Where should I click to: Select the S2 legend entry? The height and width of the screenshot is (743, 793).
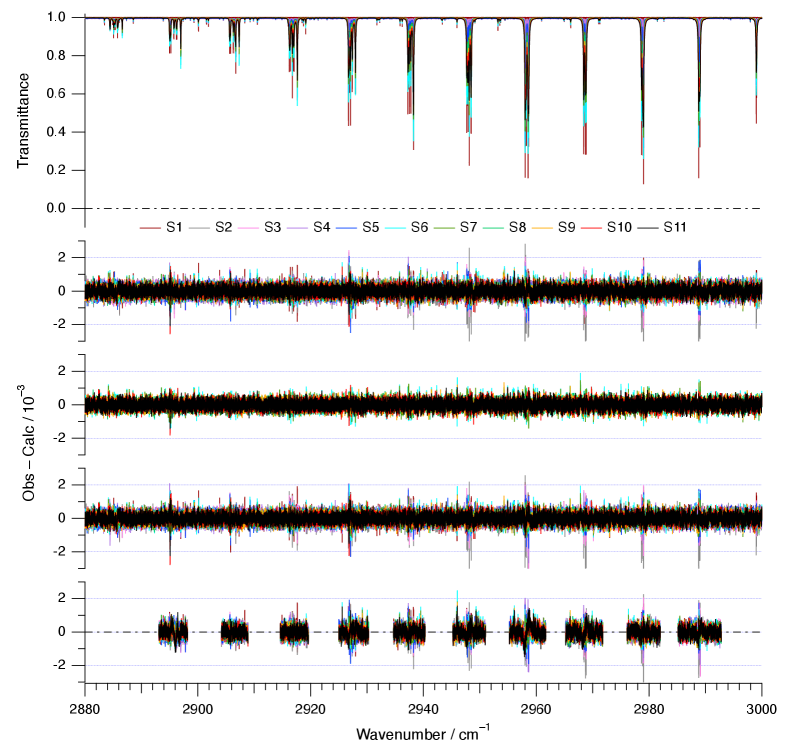(222, 228)
